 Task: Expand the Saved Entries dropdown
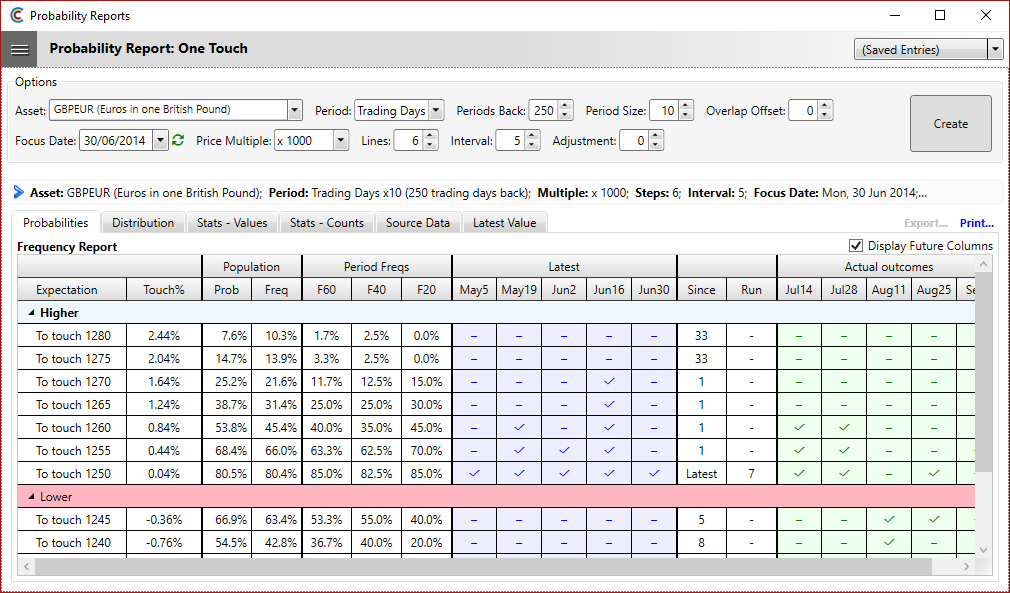point(994,50)
